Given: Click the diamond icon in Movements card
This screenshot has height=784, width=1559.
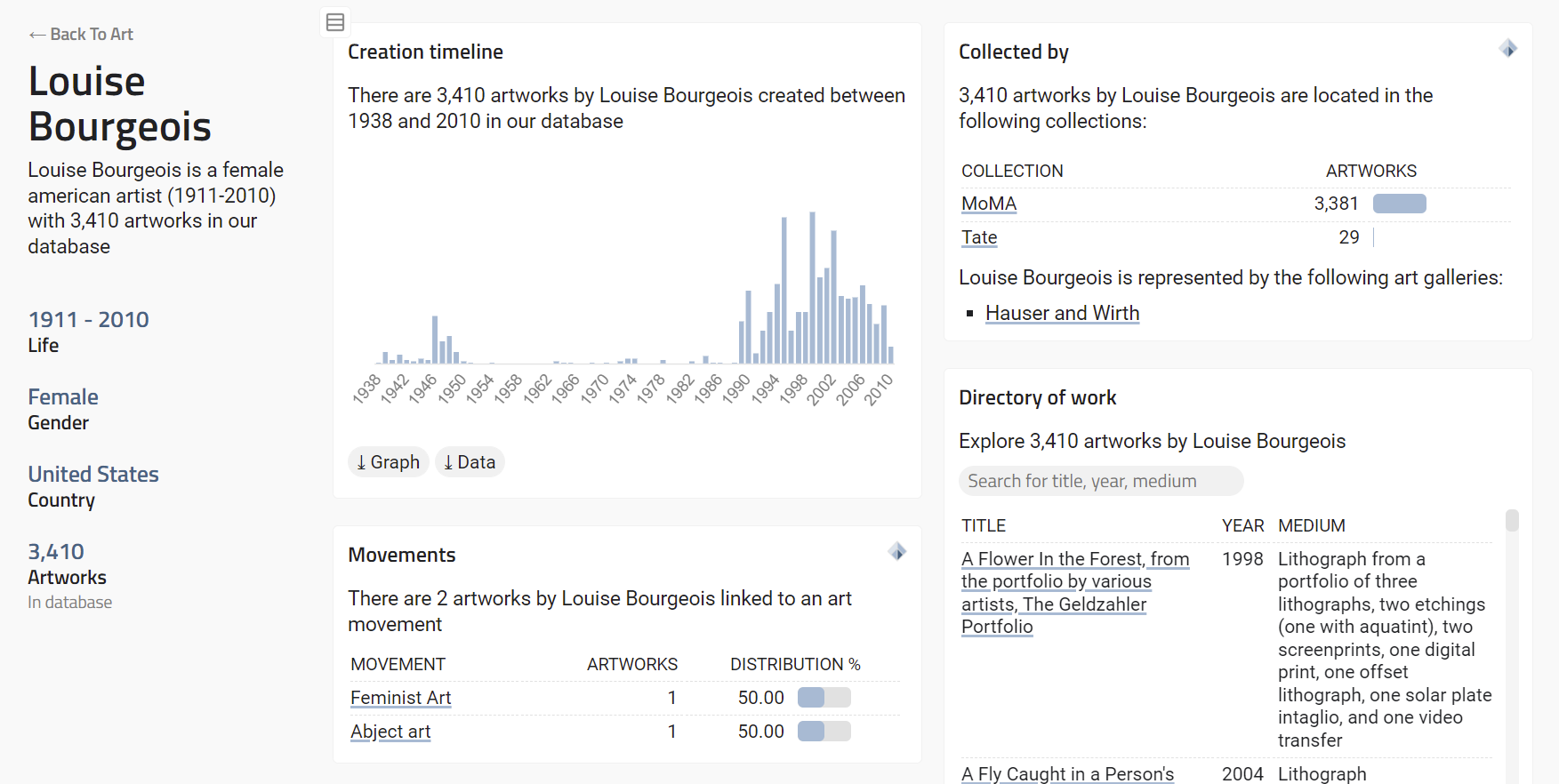Looking at the screenshot, I should [x=897, y=551].
